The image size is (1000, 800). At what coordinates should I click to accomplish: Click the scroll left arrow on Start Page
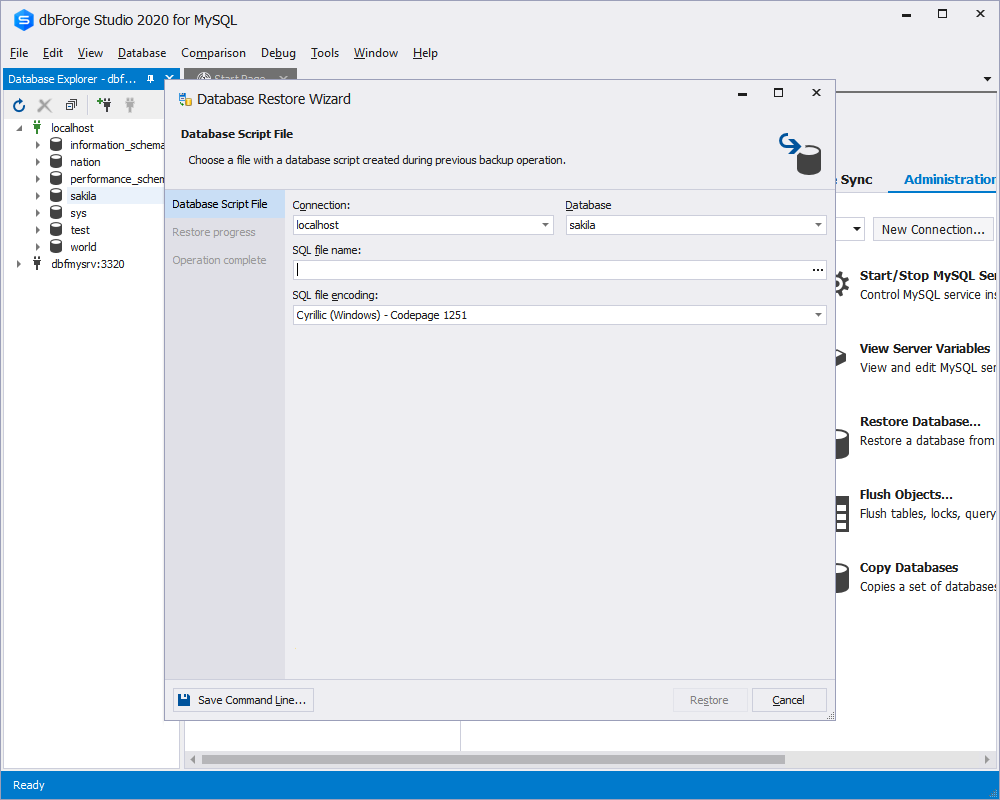tap(193, 759)
